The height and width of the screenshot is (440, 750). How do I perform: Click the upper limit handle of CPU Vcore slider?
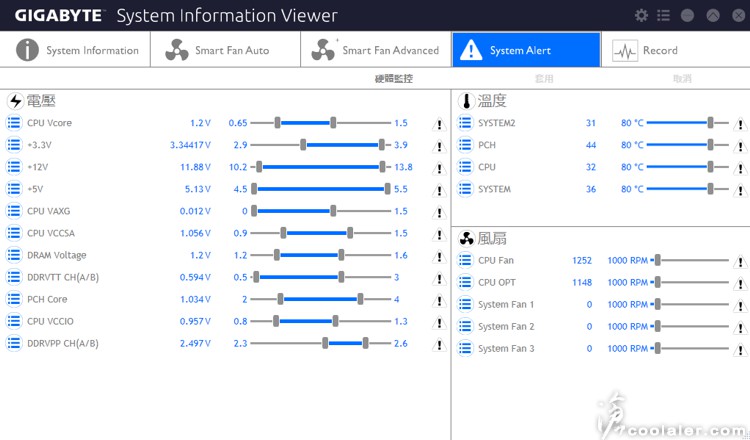tap(333, 123)
